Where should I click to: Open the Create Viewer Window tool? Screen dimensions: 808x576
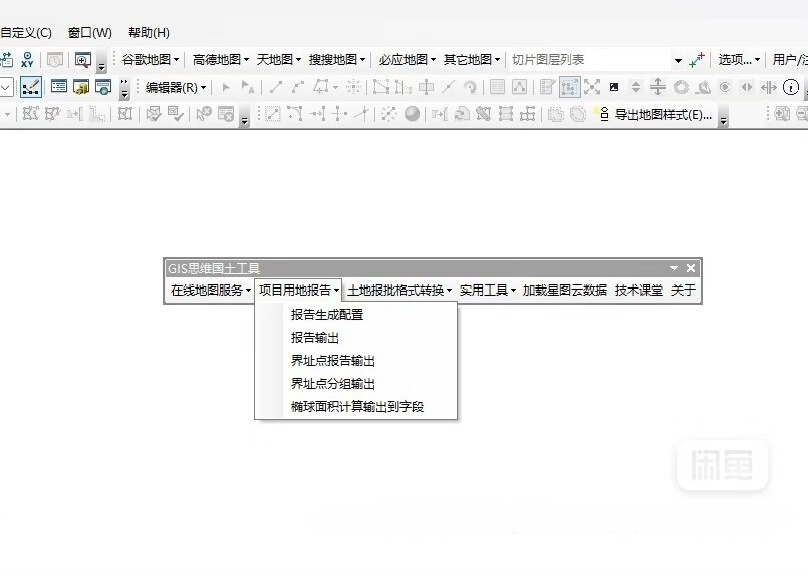coord(82,60)
